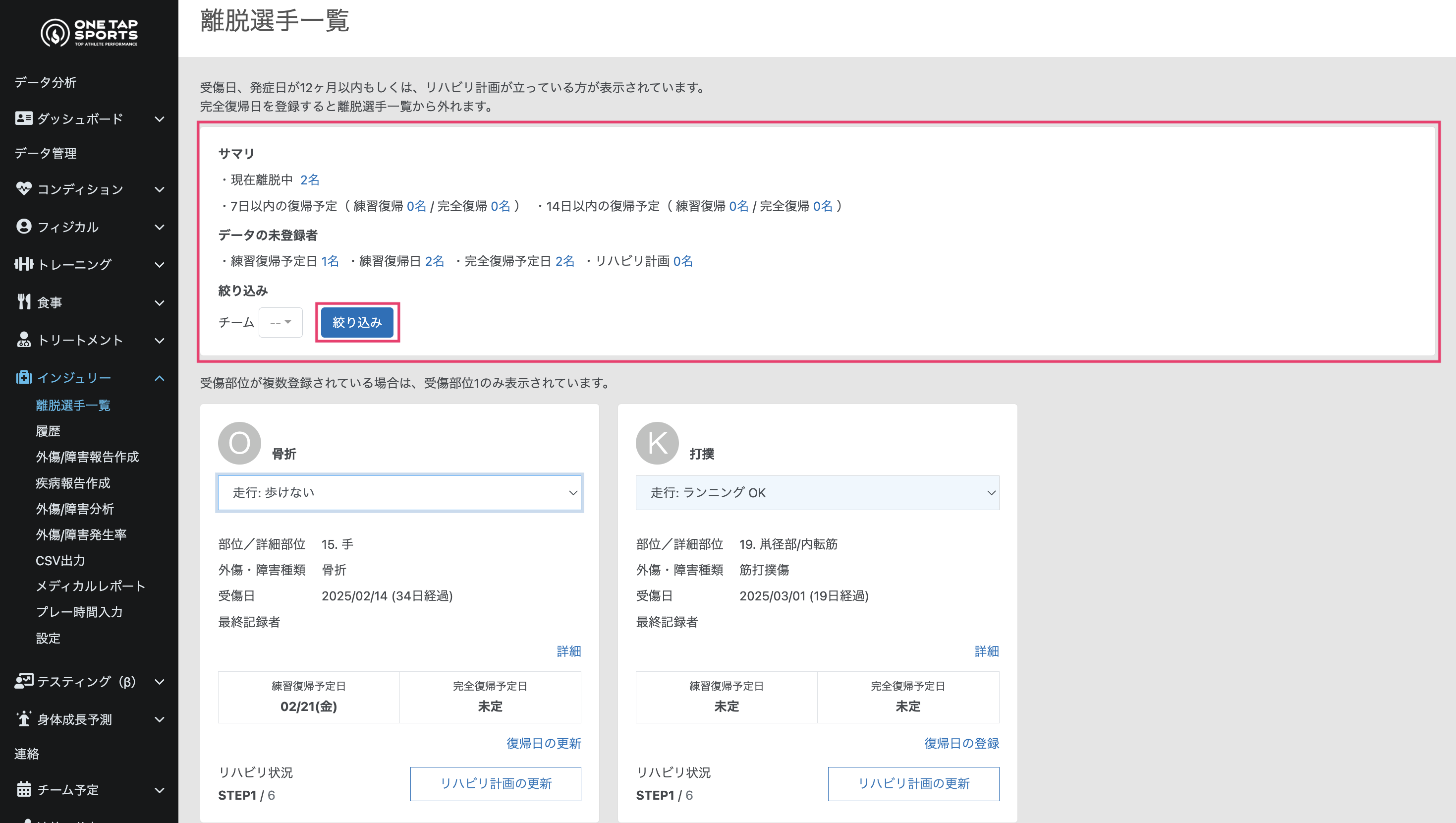Click the Body growth prediction icon

click(23, 719)
